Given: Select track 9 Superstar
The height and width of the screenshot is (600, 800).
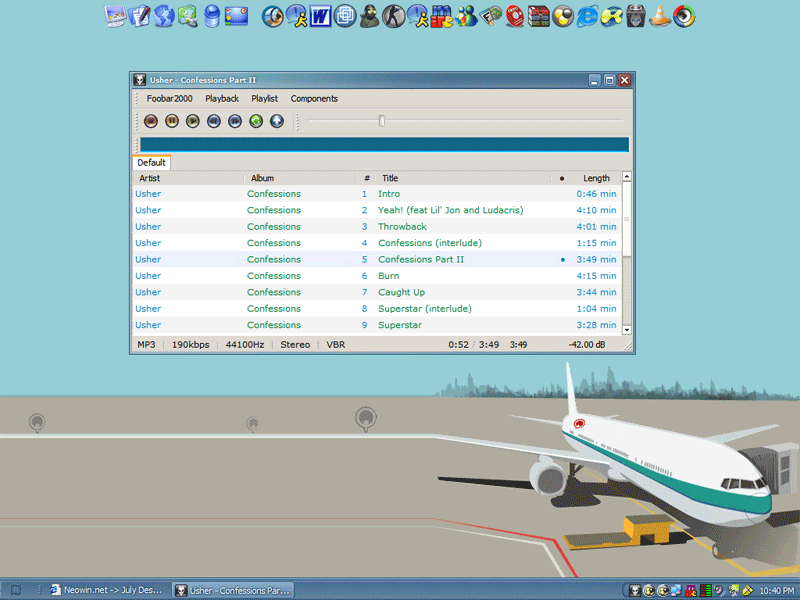Looking at the screenshot, I should [x=378, y=325].
